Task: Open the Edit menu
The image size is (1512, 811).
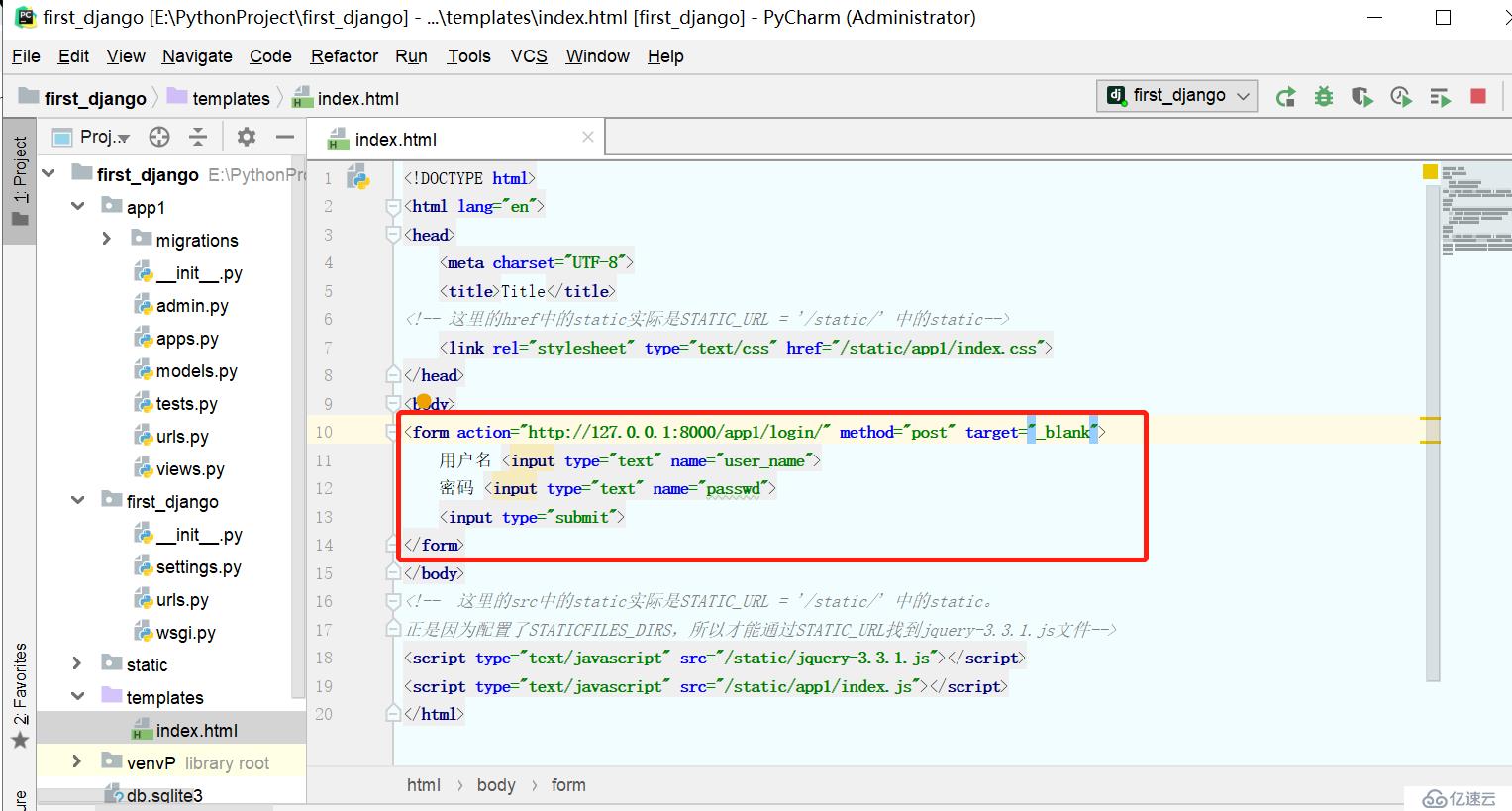Action: click(73, 56)
